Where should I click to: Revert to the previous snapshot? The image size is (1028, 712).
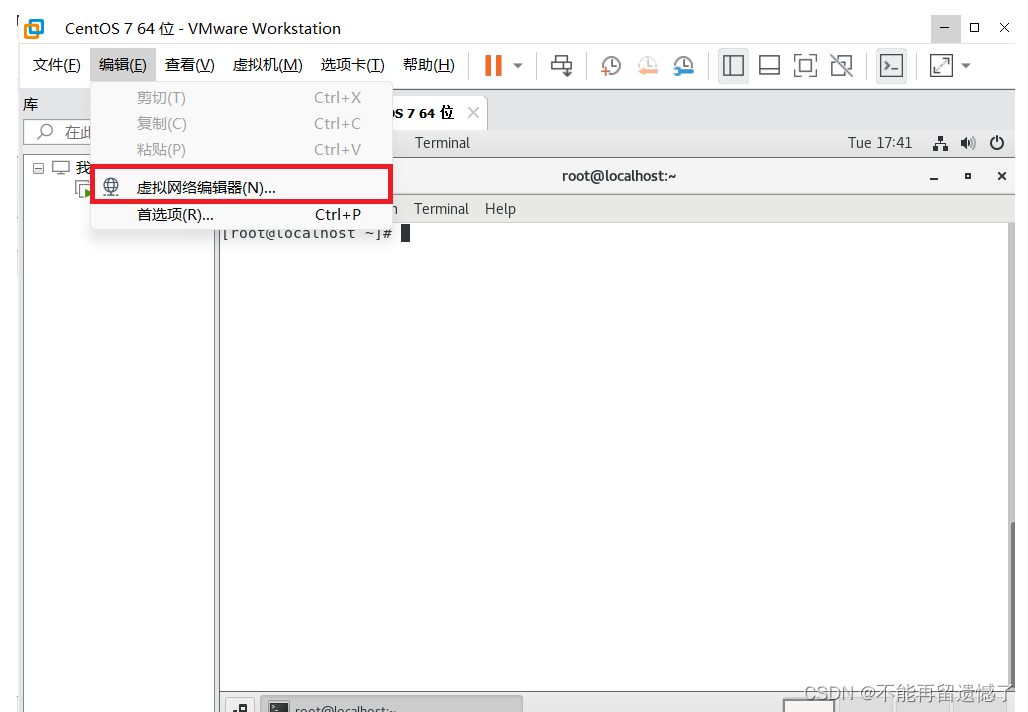click(x=647, y=66)
